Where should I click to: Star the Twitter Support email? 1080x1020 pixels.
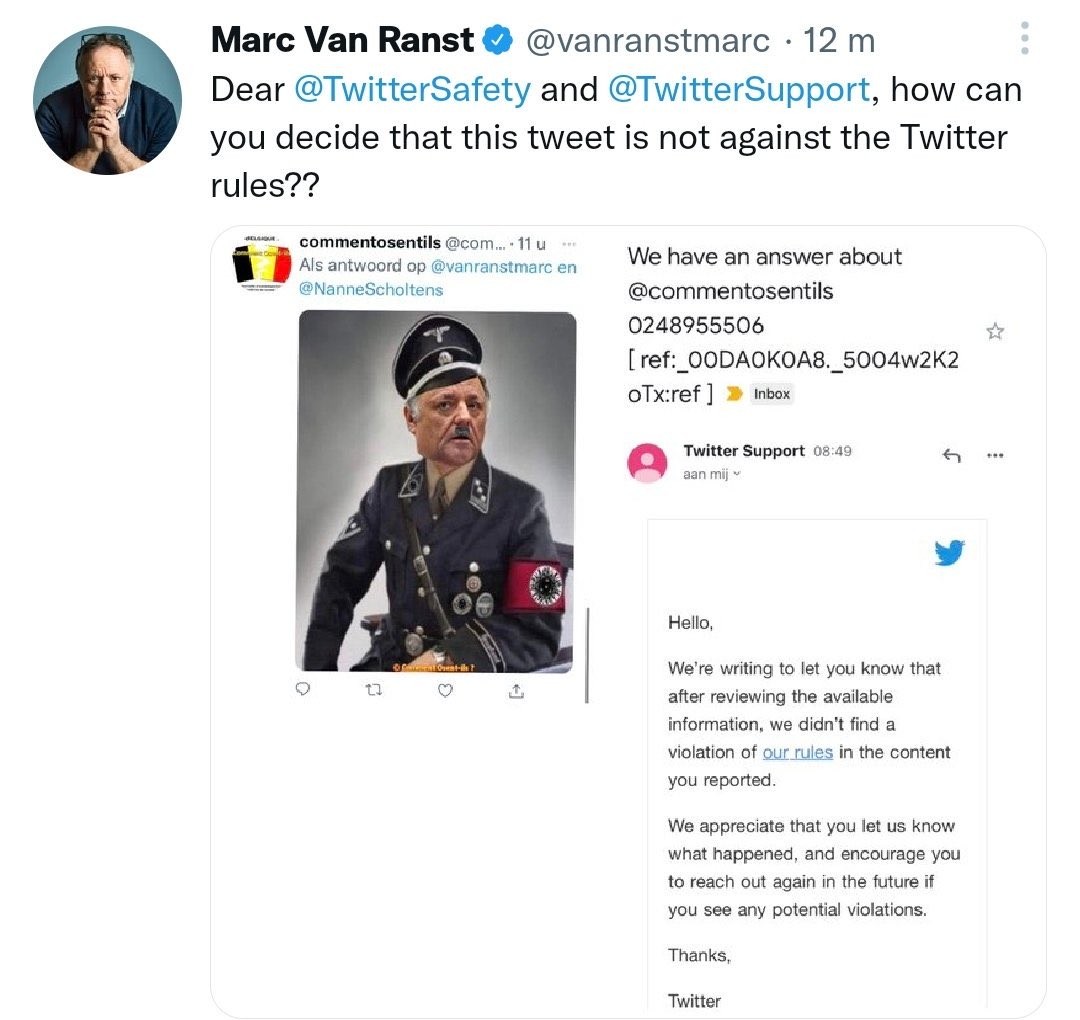pyautogui.click(x=995, y=331)
